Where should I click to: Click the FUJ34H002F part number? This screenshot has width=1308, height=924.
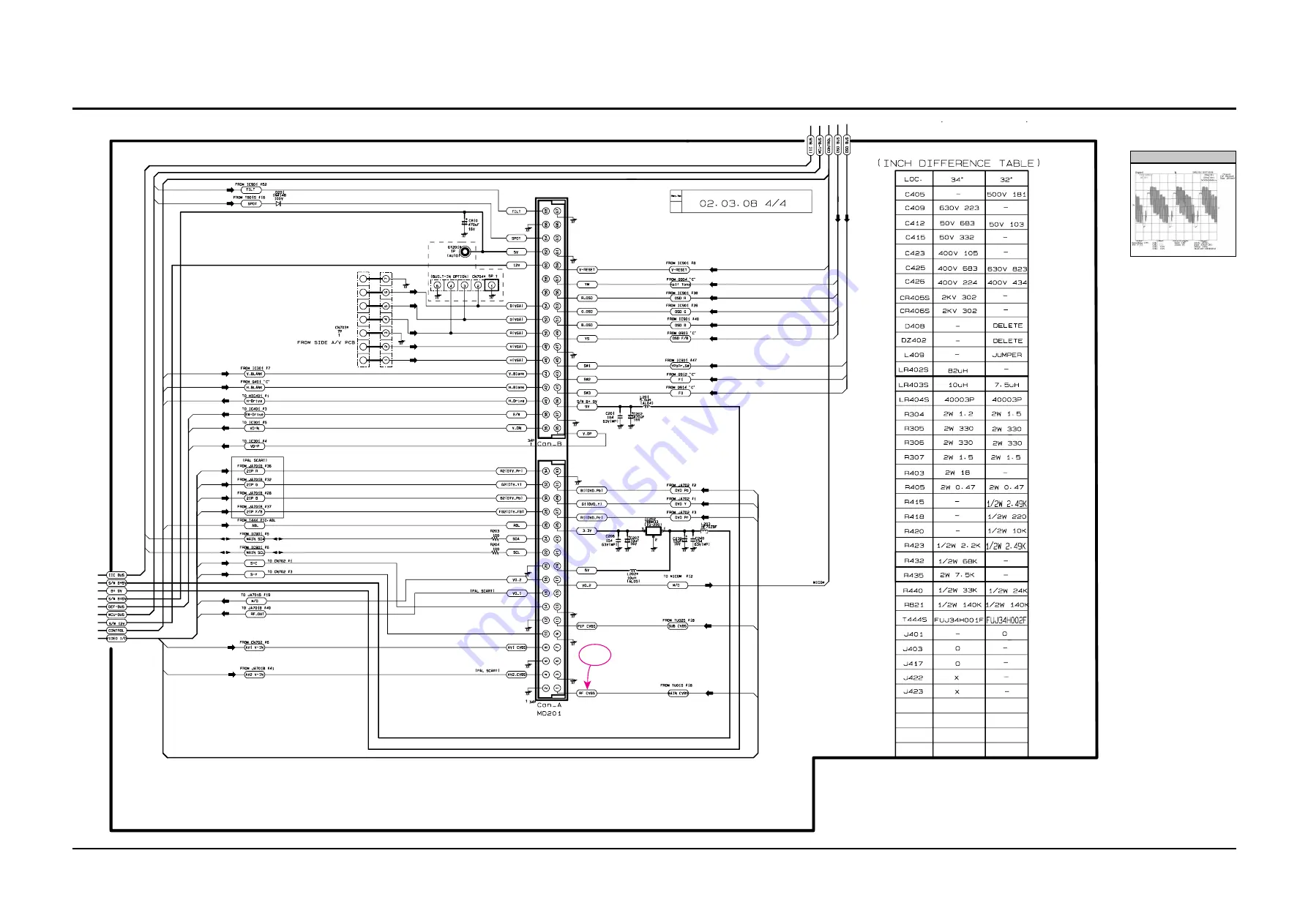click(1006, 620)
